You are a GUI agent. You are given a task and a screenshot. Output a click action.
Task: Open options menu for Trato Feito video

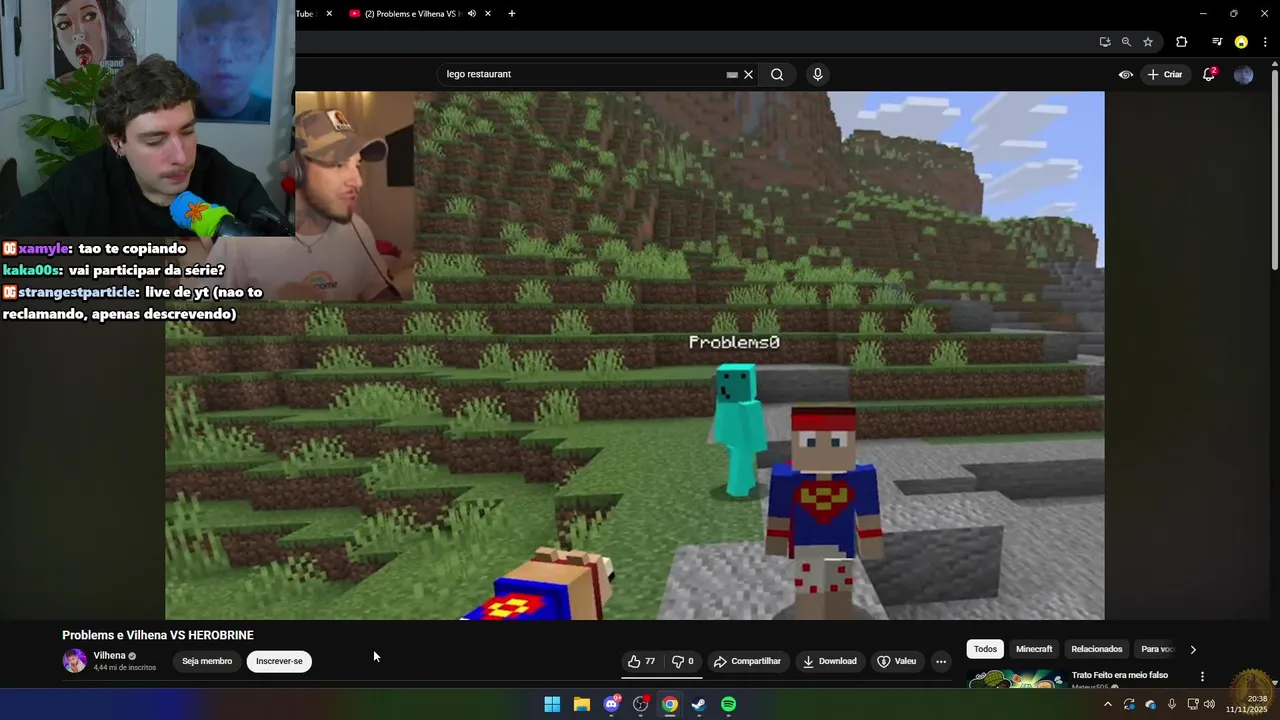coord(1202,677)
